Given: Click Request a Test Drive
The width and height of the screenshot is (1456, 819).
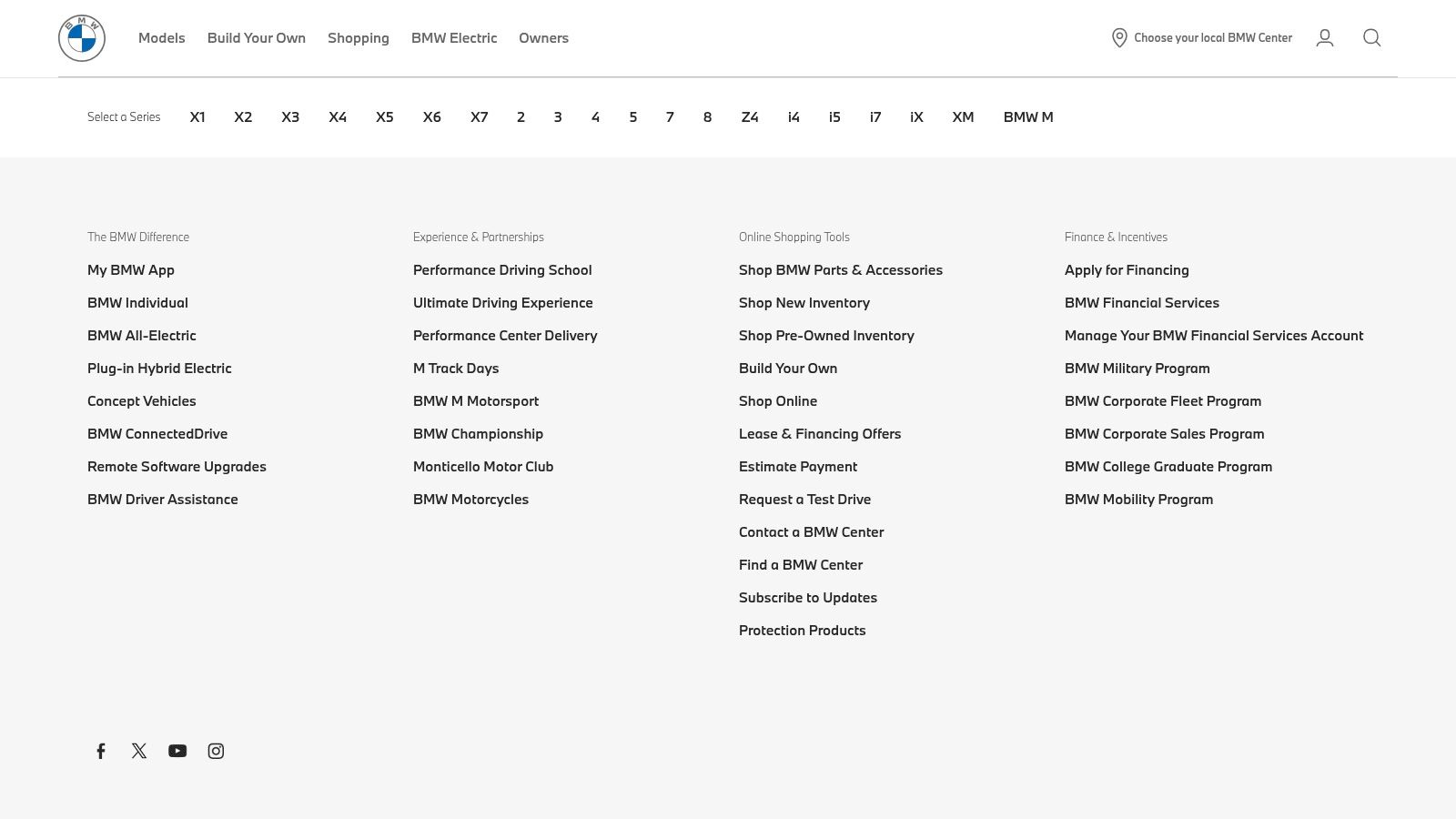Looking at the screenshot, I should tap(804, 500).
